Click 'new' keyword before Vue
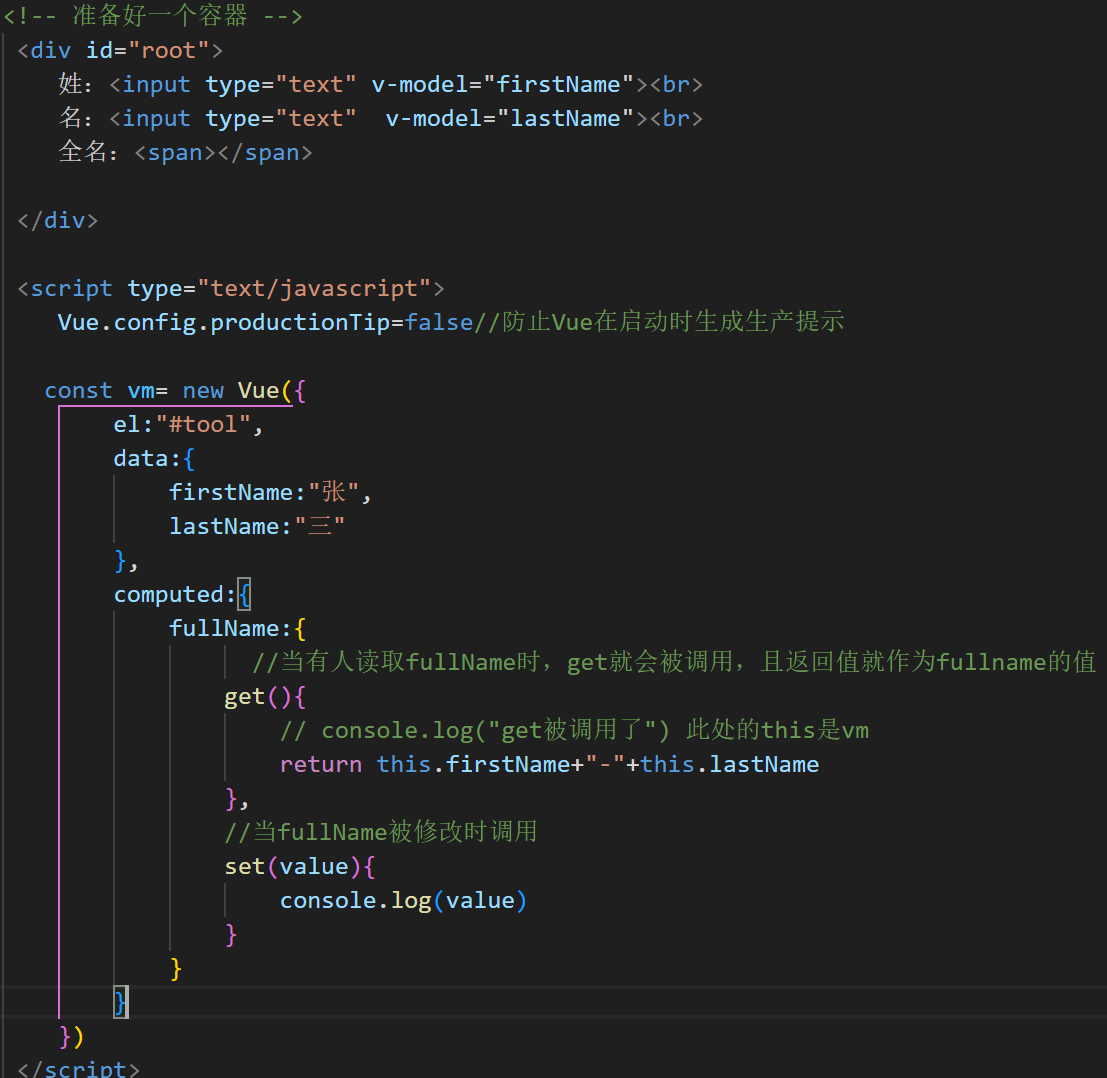 [203, 390]
